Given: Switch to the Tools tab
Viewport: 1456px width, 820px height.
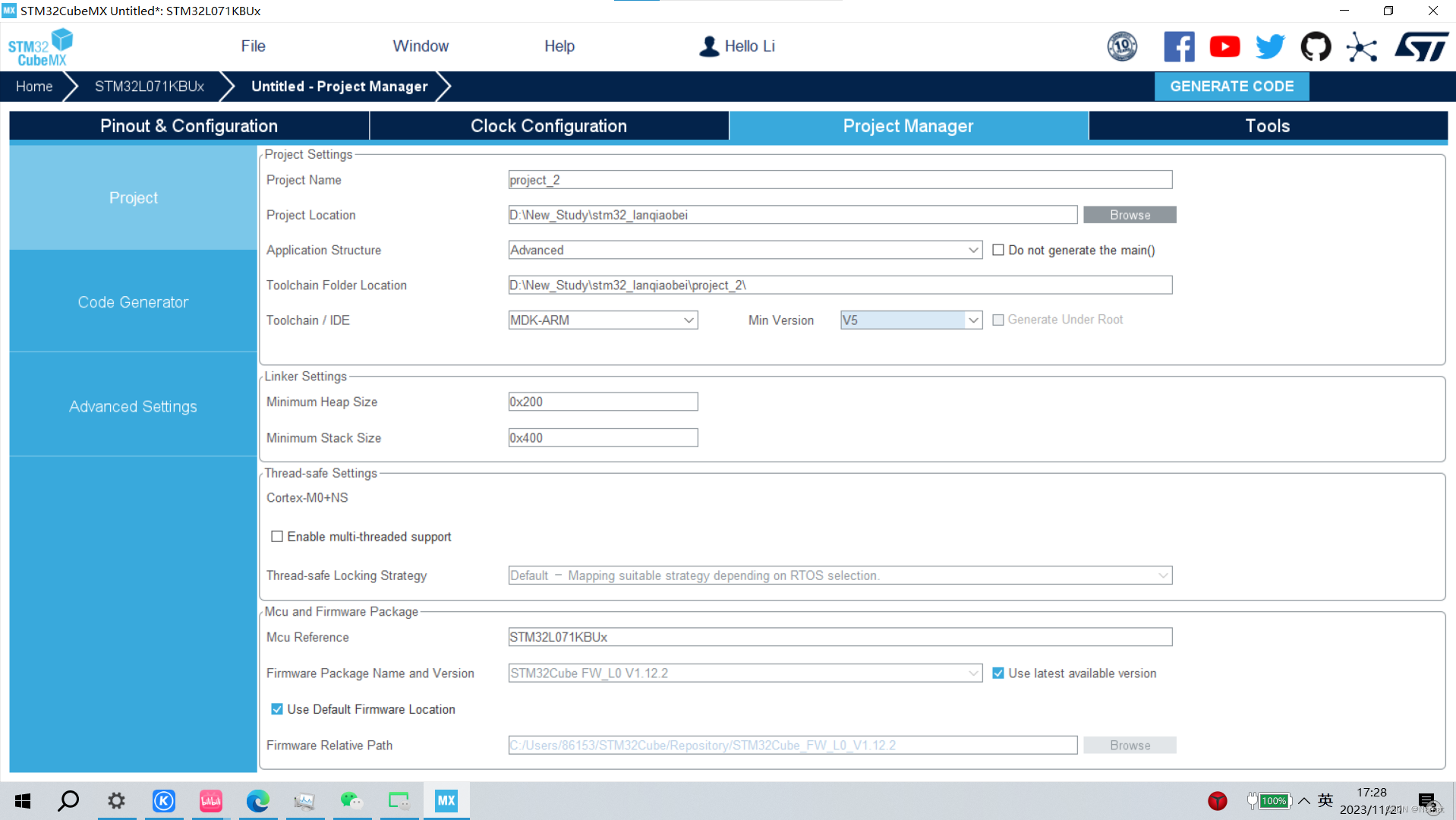Looking at the screenshot, I should click(x=1268, y=126).
